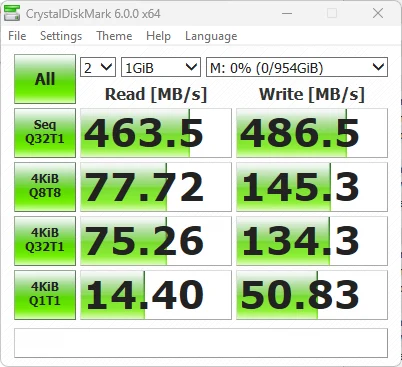Minimize the CrystalDiskMark window
This screenshot has width=402, height=367.
click(287, 13)
